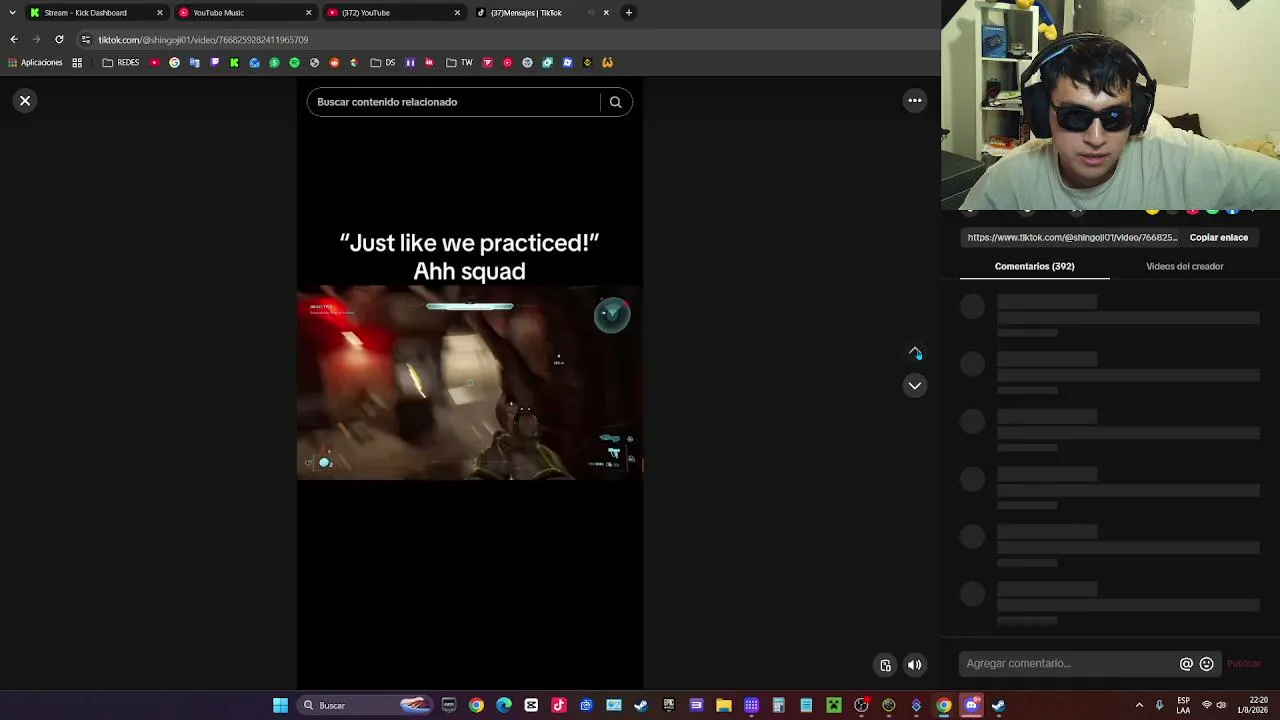The image size is (1280, 720).
Task: Switch to the 'Videos del creador' tab
Action: (1184, 267)
